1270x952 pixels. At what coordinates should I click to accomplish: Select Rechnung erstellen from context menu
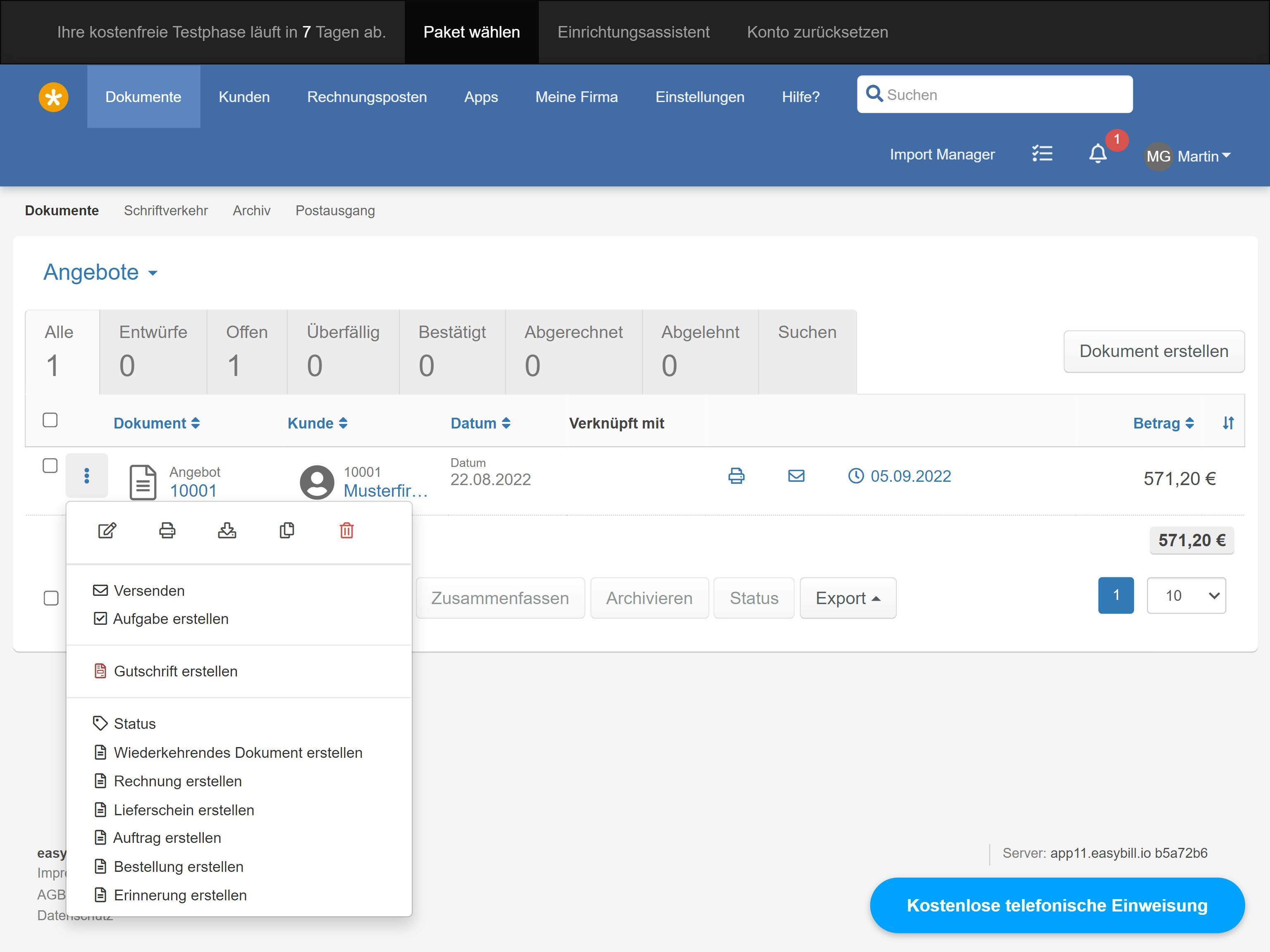[177, 781]
